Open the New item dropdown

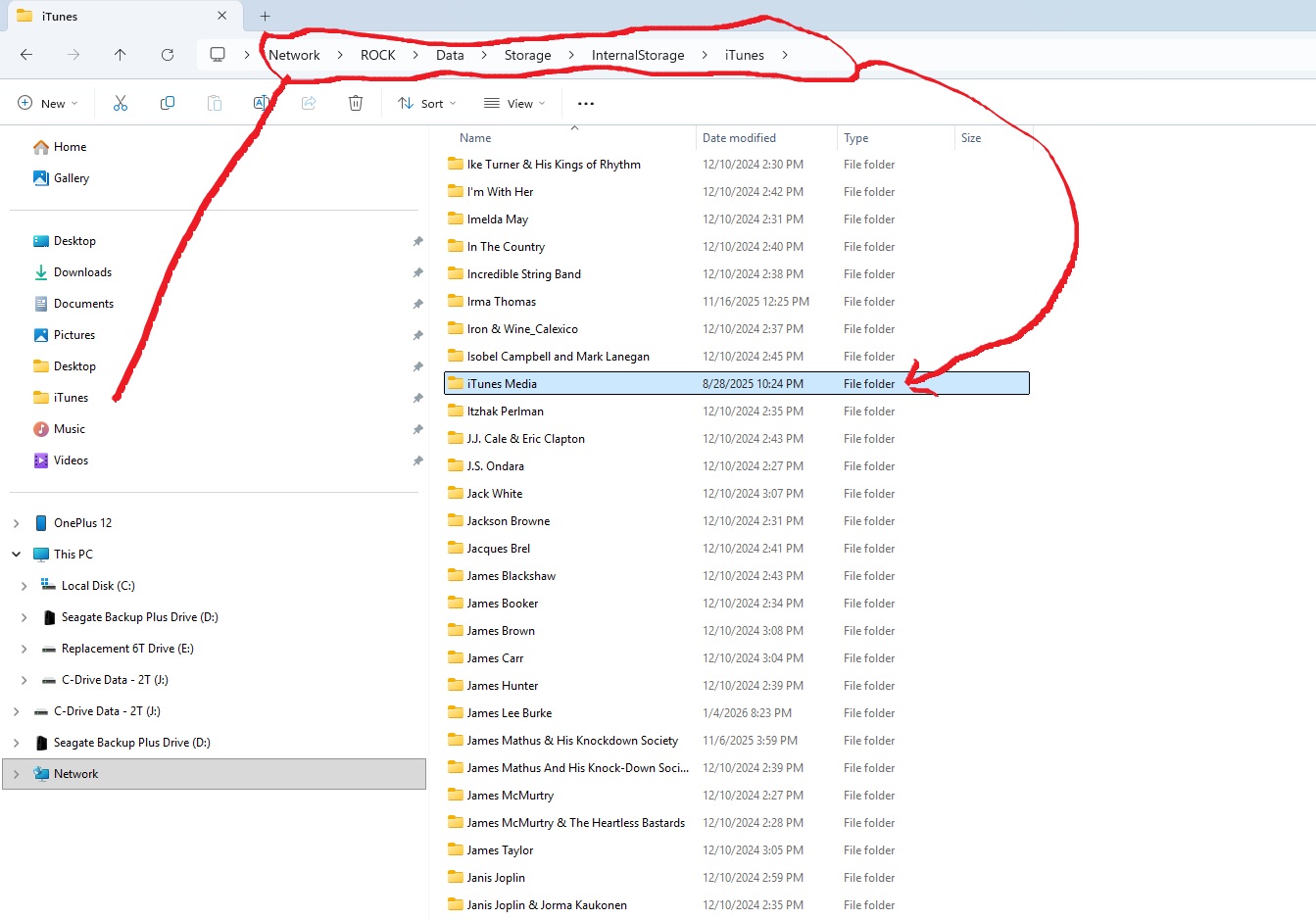pyautogui.click(x=48, y=103)
